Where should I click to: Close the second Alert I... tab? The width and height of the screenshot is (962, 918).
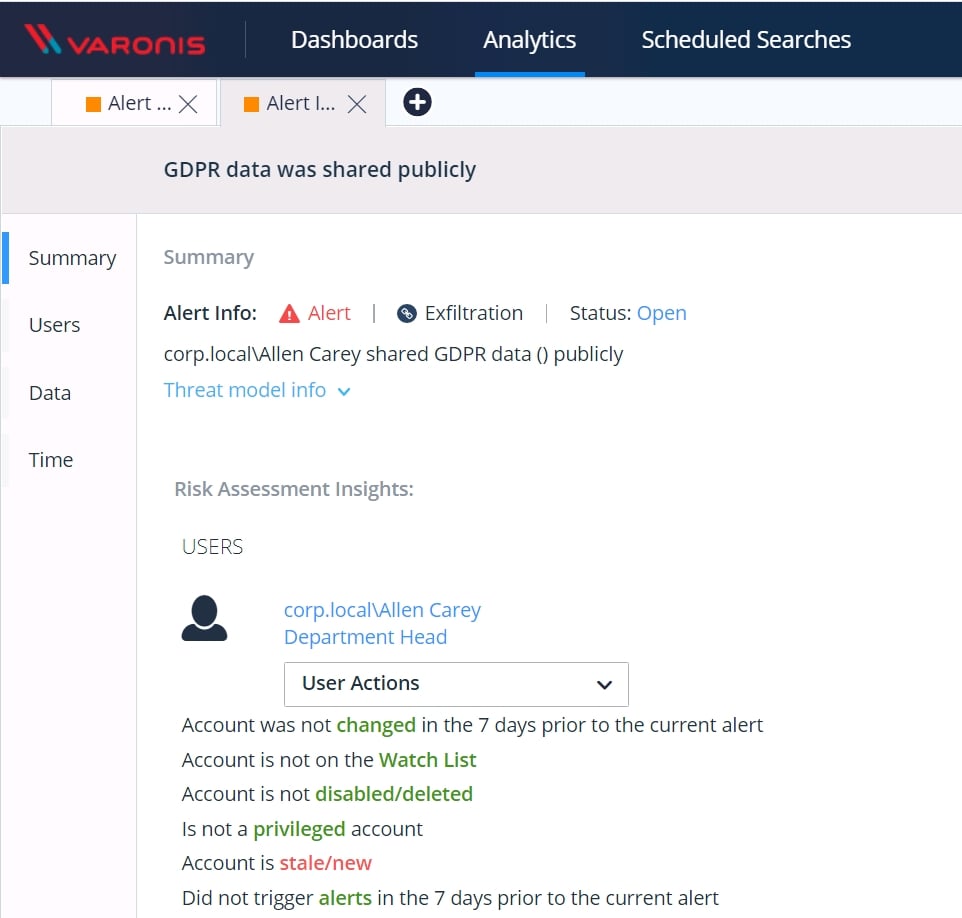click(357, 104)
